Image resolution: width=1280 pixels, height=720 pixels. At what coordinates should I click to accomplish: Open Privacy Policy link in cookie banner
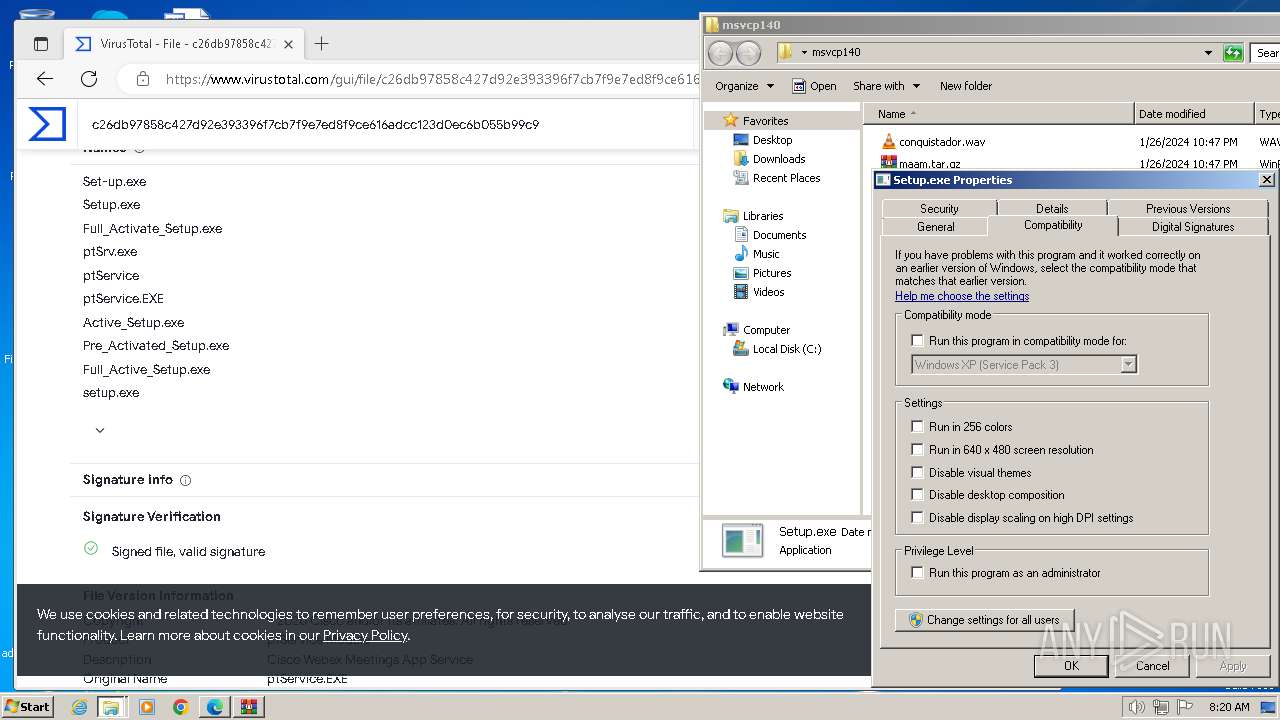click(365, 635)
